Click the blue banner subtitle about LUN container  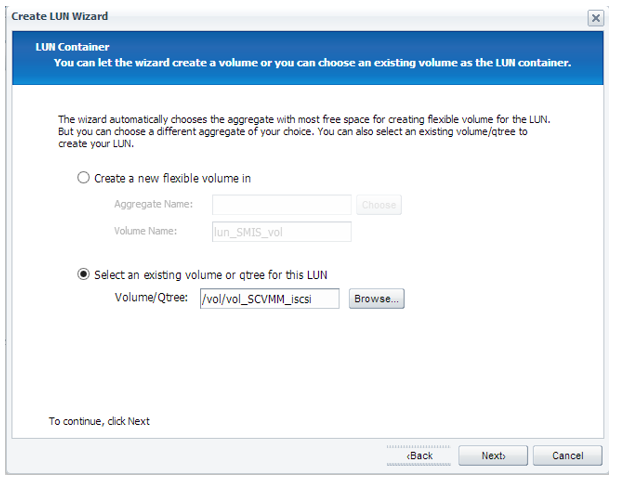pos(312,63)
